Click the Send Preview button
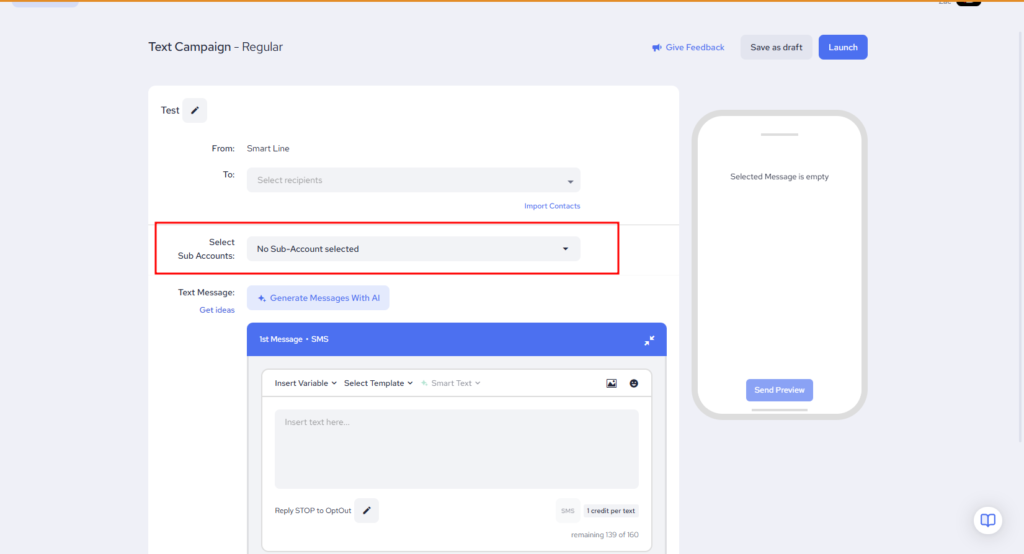Viewport: 1024px width, 554px height. [779, 390]
